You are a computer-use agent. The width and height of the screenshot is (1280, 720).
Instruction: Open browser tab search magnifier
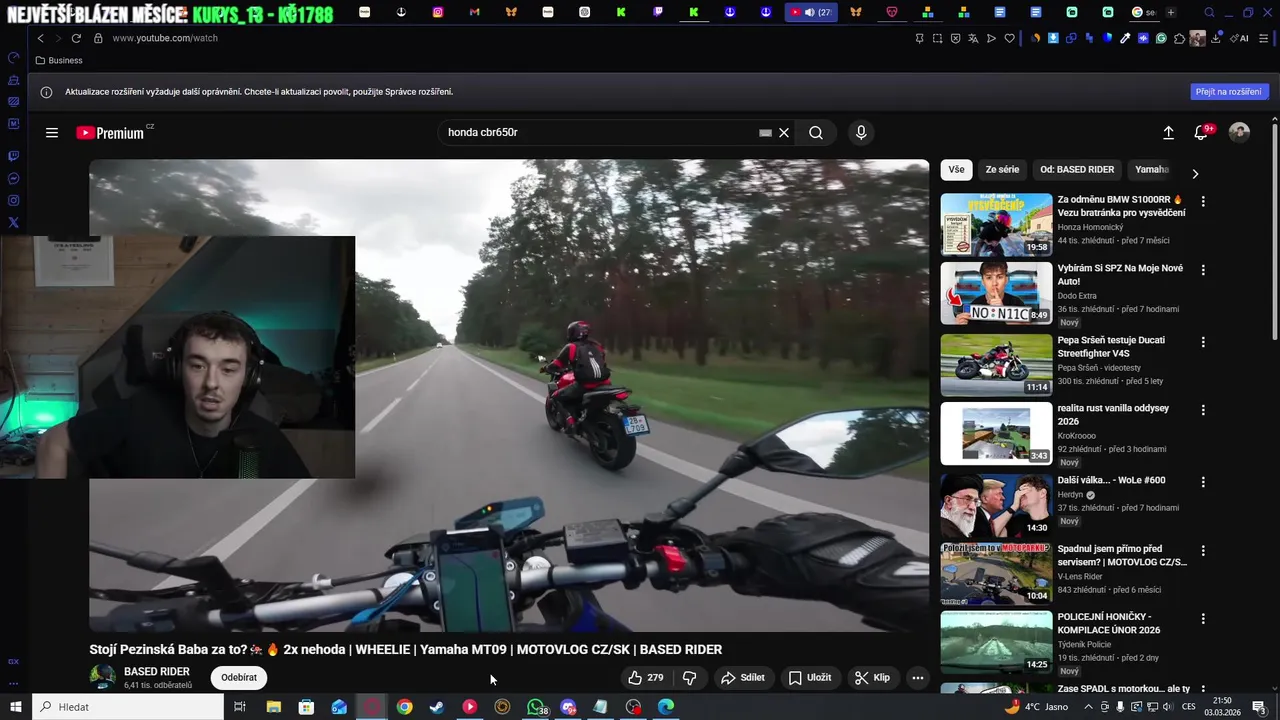click(1209, 12)
